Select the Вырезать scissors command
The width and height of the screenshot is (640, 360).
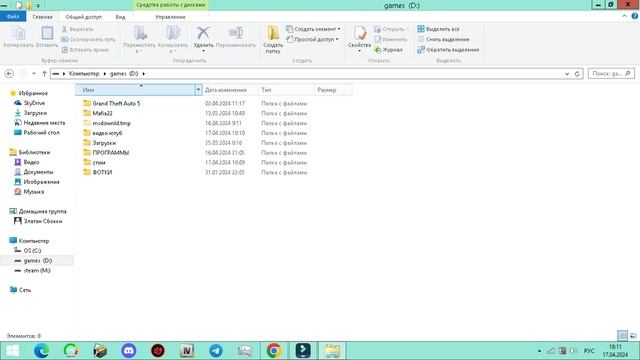[78, 29]
